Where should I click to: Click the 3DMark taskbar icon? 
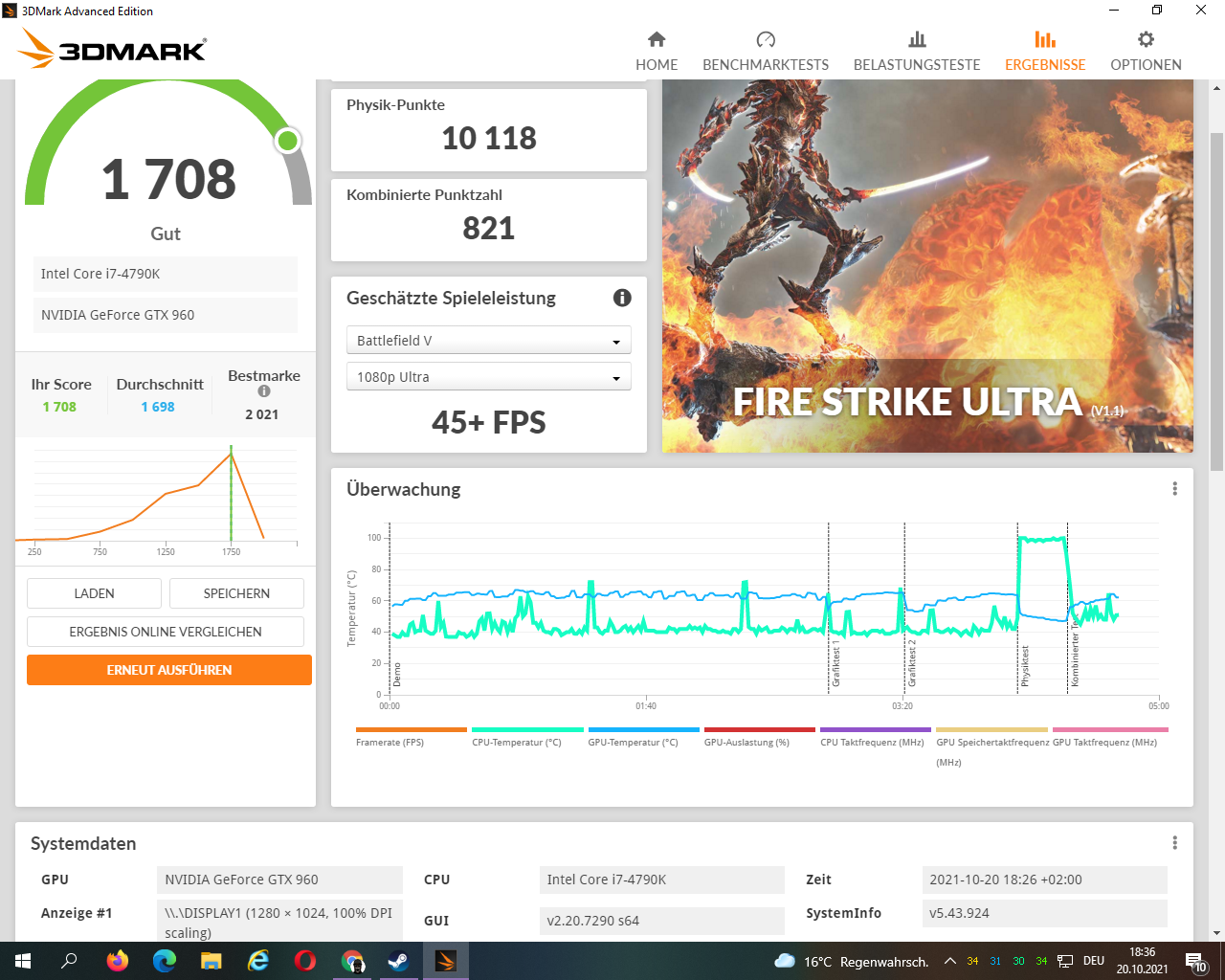[x=446, y=961]
